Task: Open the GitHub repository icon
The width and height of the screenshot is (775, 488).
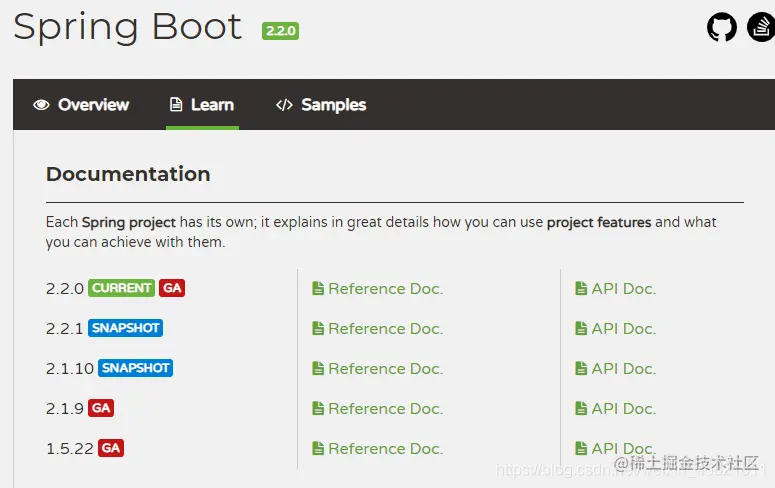Action: (x=721, y=27)
